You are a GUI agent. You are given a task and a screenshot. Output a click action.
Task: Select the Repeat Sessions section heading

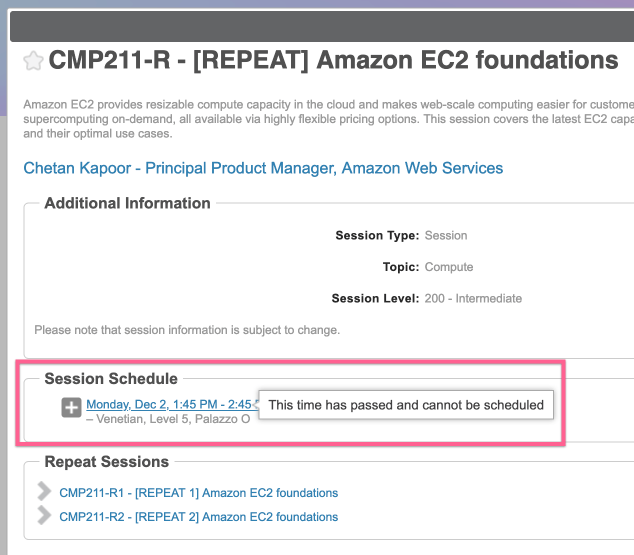(x=106, y=462)
